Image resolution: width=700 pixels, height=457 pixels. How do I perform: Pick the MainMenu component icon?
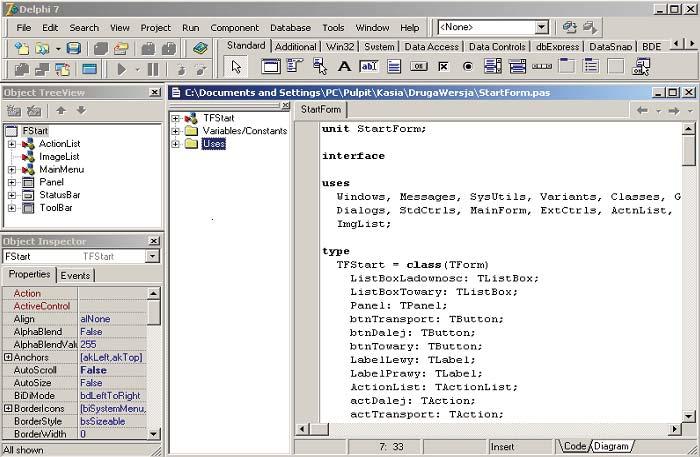coord(295,66)
